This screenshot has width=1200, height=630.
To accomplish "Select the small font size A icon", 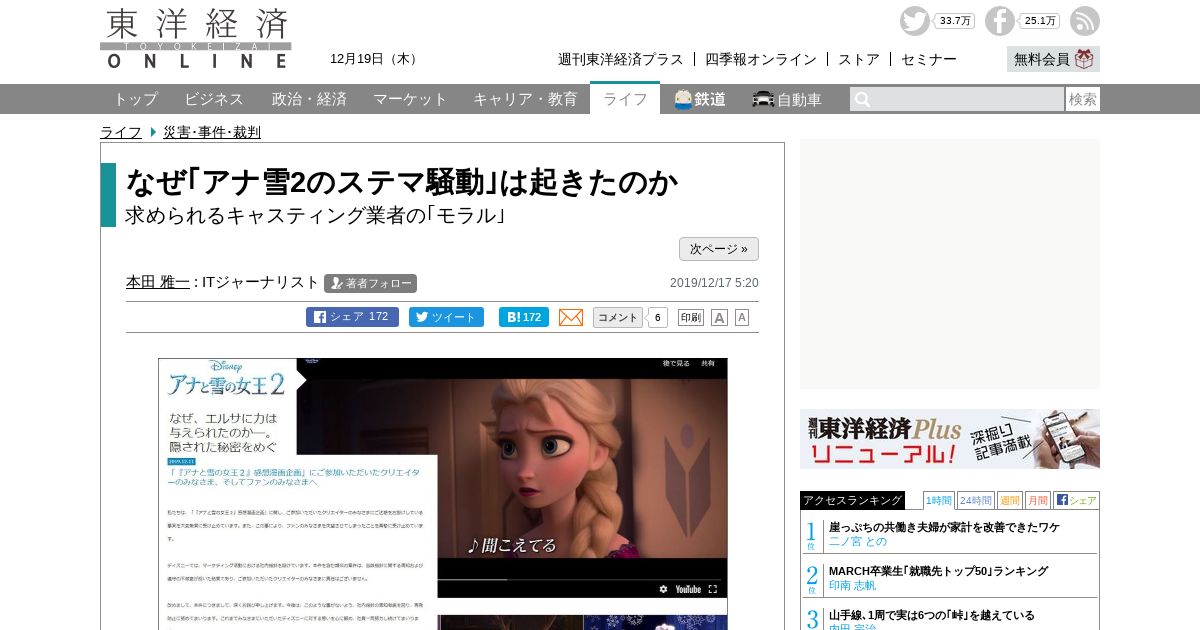I will [x=742, y=317].
